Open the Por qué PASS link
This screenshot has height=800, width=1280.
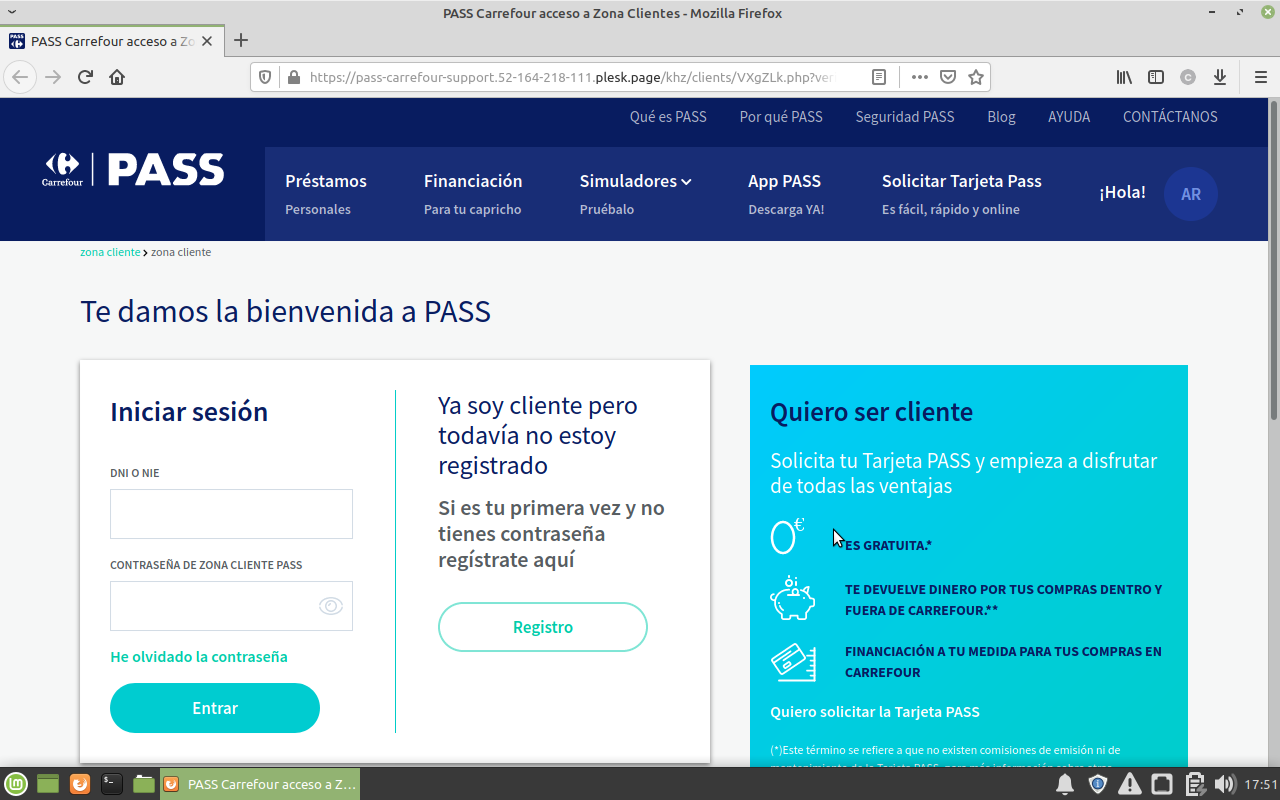(781, 117)
